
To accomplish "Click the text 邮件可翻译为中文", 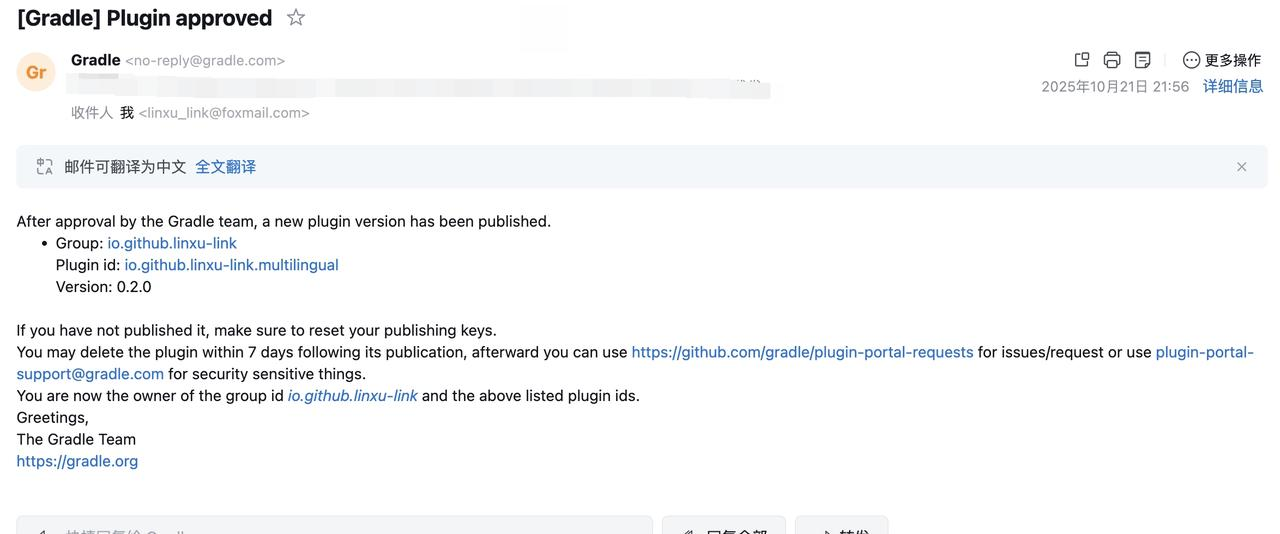I will click(x=125, y=167).
